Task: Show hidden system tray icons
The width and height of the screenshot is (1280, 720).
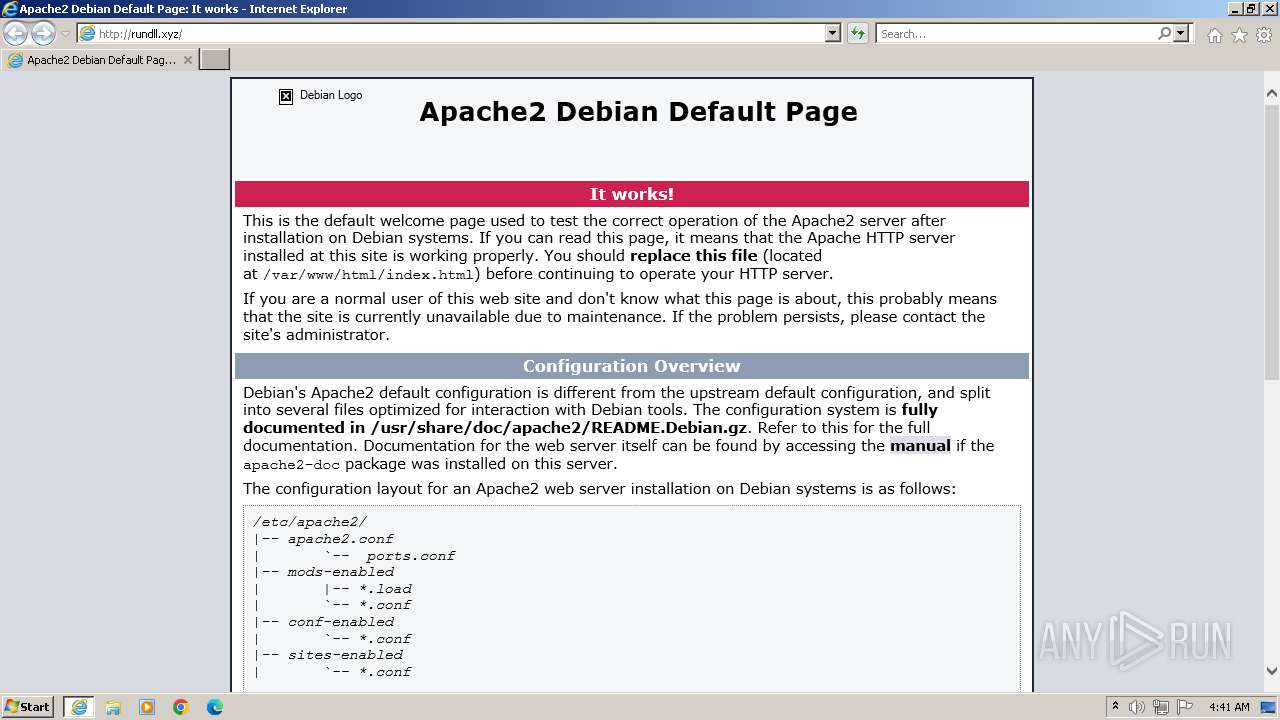Action: coord(1116,707)
